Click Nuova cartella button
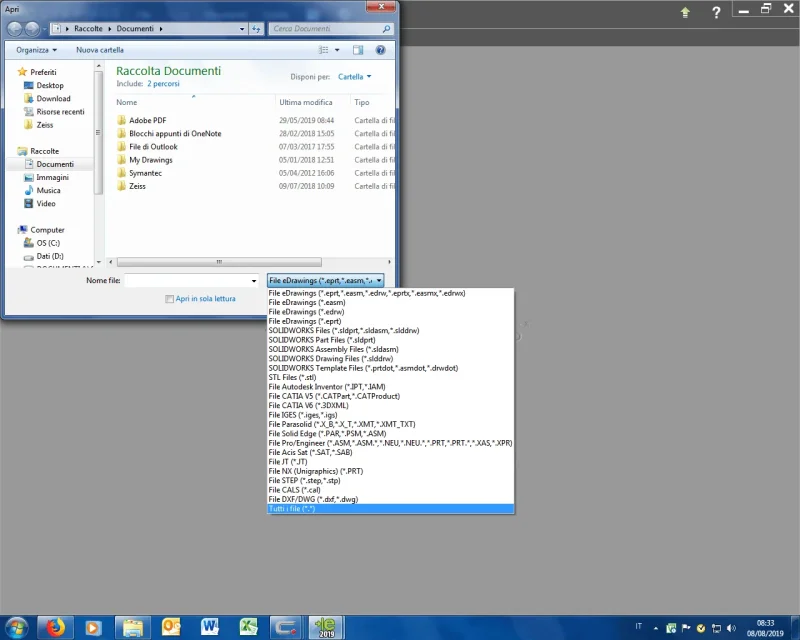 100,50
